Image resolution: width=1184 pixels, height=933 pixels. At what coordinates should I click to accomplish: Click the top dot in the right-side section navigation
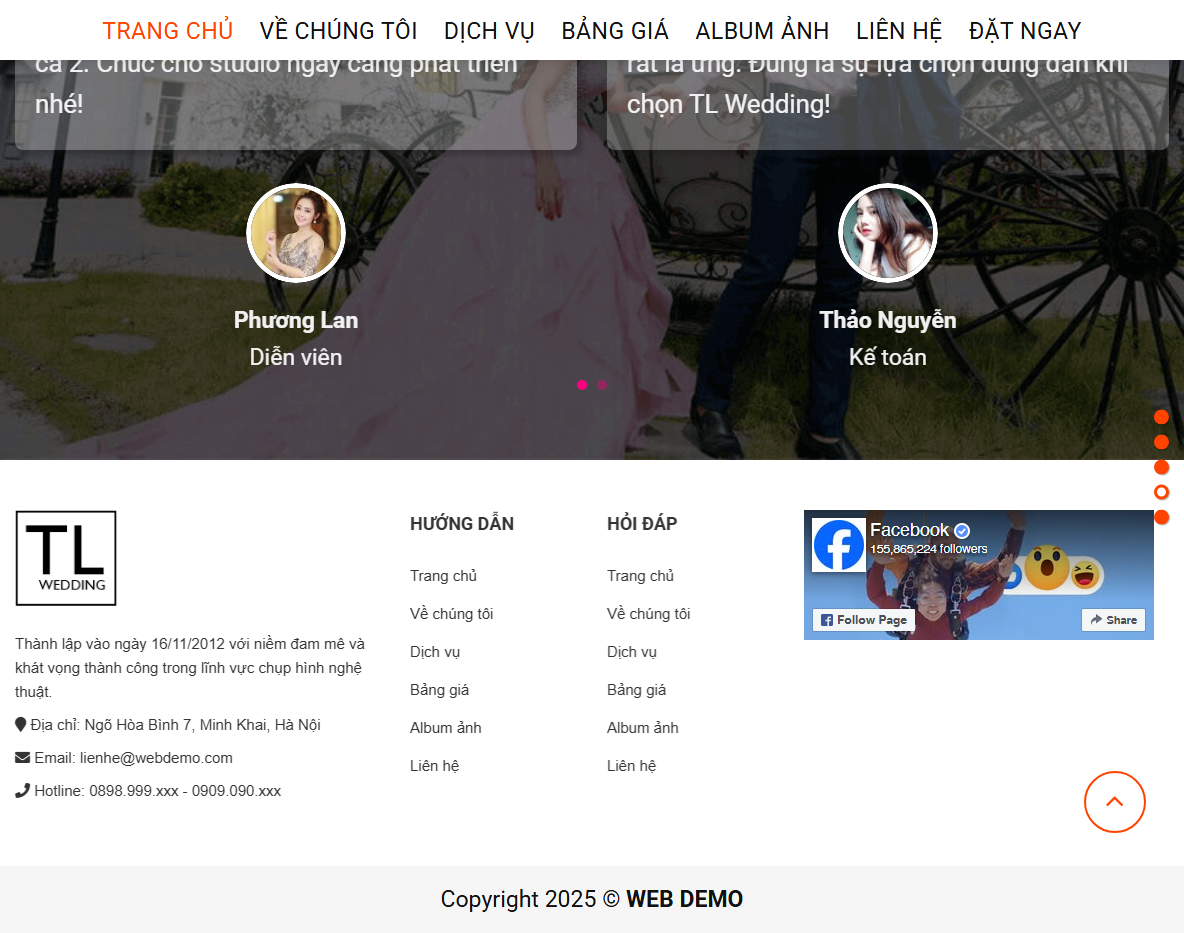pos(1161,416)
